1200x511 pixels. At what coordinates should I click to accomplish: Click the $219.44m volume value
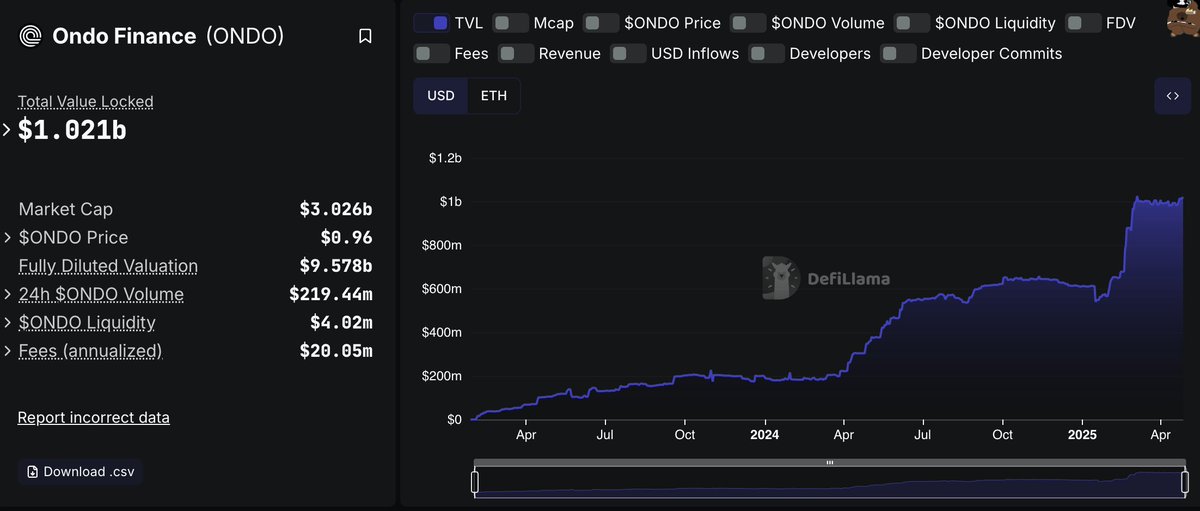pyautogui.click(x=331, y=294)
